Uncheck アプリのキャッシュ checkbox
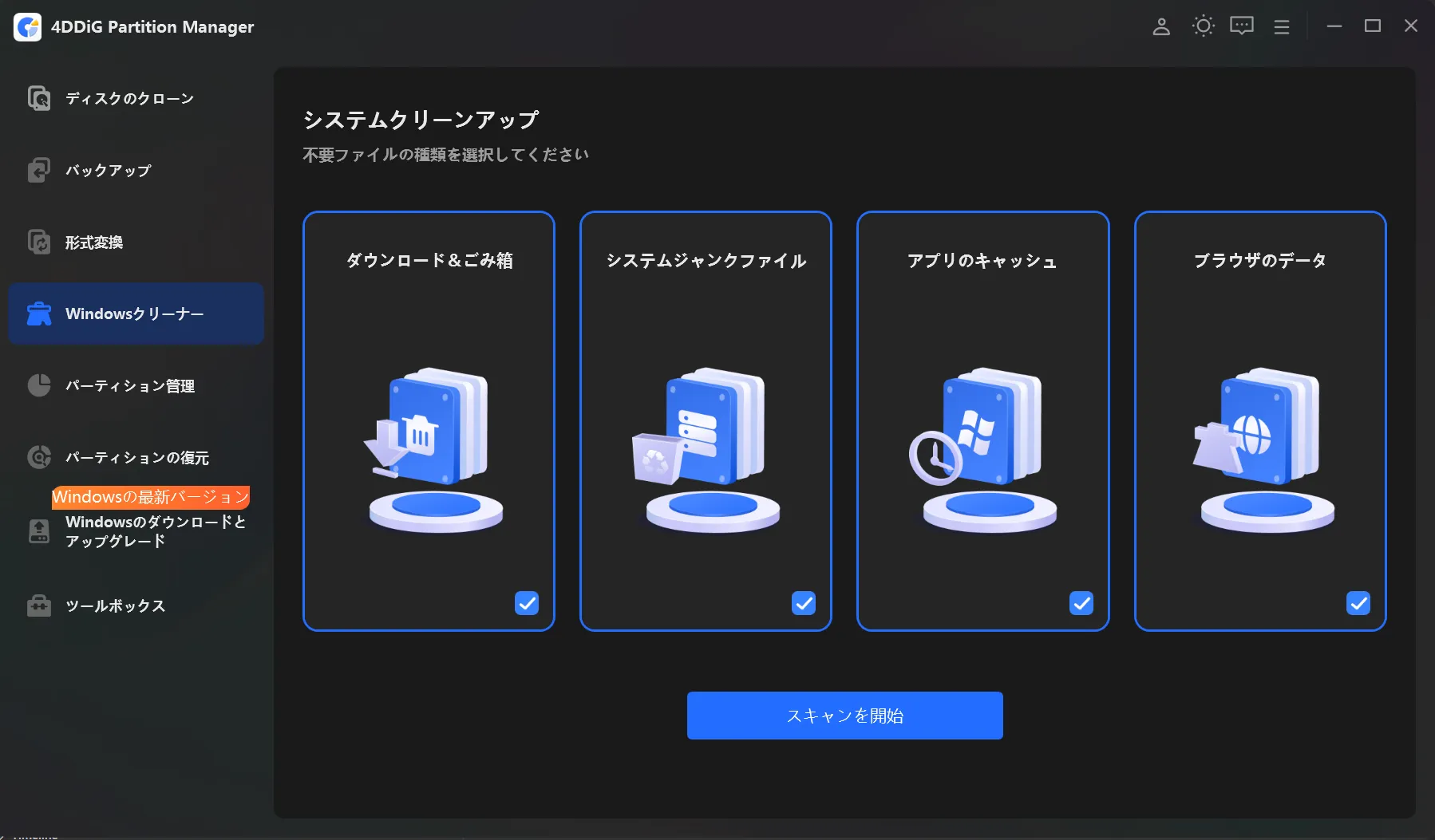Screen dimensions: 1435x840 pos(1081,603)
